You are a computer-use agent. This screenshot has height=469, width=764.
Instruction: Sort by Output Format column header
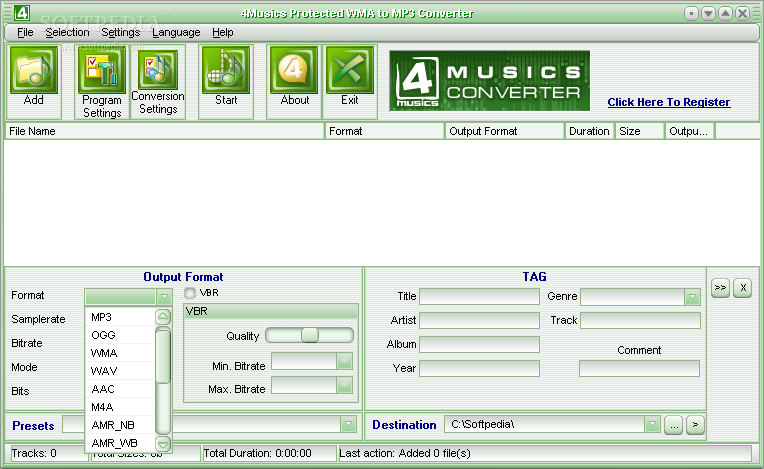point(504,131)
